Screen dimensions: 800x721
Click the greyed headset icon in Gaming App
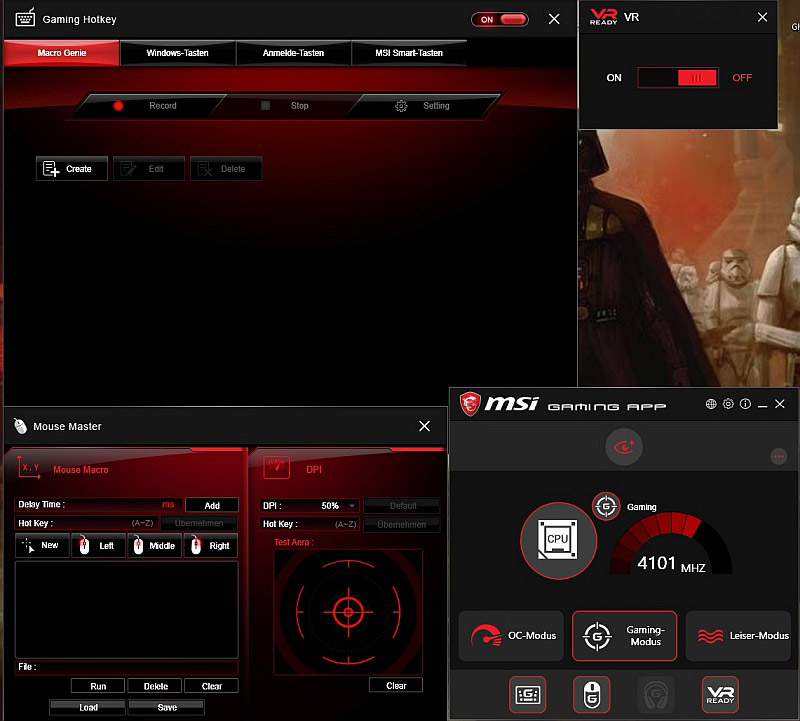coord(656,694)
